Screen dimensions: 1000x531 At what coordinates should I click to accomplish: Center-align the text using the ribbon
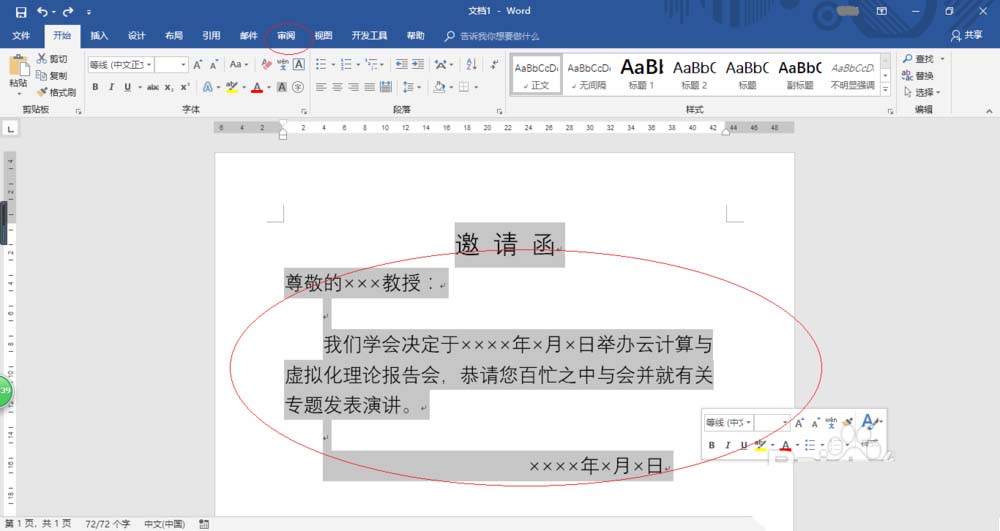337,88
